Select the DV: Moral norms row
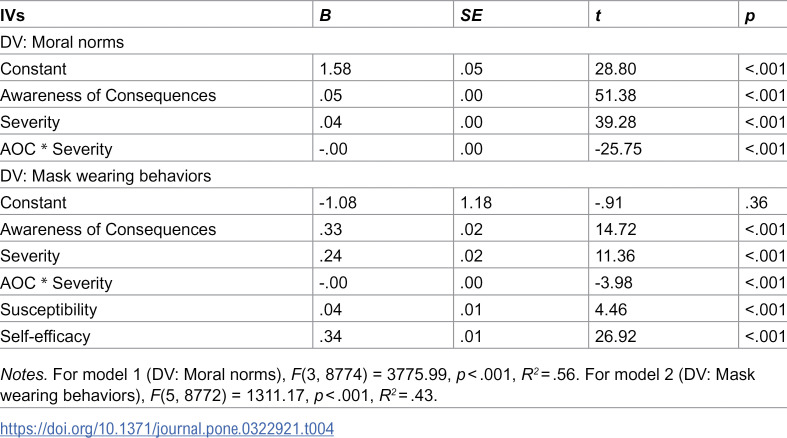Image resolution: width=787 pixels, height=438 pixels. point(394,42)
